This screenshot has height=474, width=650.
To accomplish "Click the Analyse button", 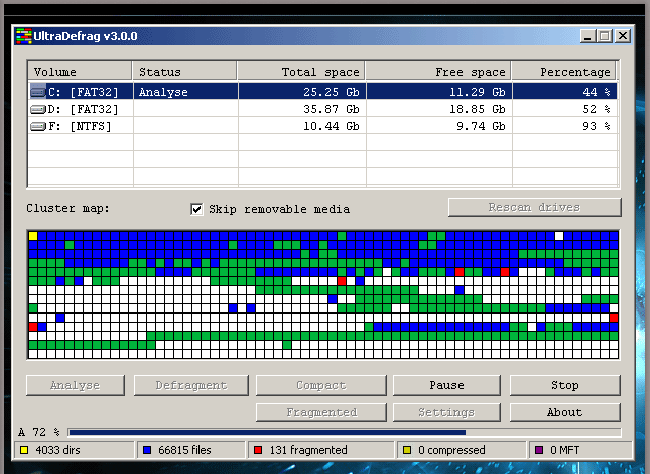I will [75, 385].
